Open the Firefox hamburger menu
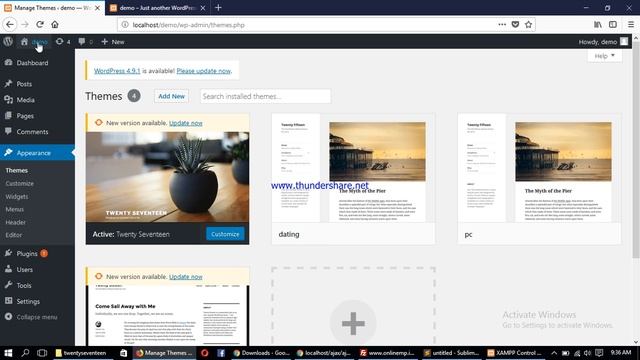Image resolution: width=640 pixels, height=360 pixels. [631, 24]
